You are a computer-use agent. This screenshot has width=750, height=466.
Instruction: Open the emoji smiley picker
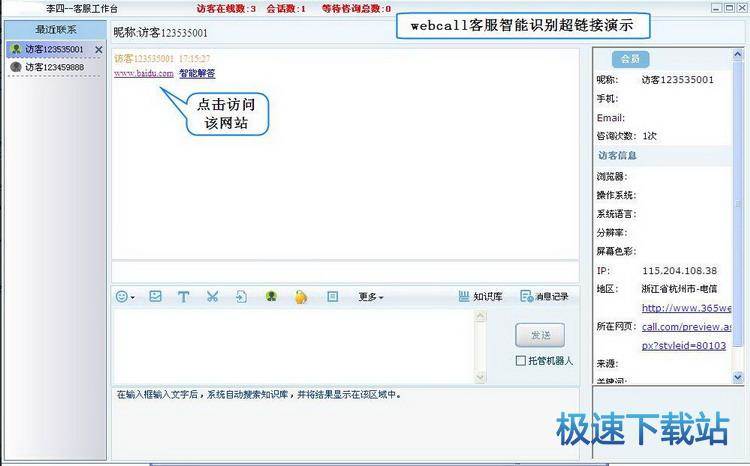pyautogui.click(x=124, y=297)
